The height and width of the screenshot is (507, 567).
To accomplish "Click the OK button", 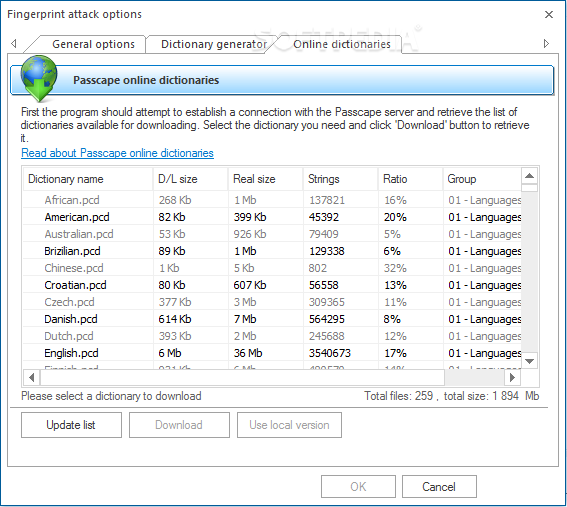I will [x=358, y=487].
